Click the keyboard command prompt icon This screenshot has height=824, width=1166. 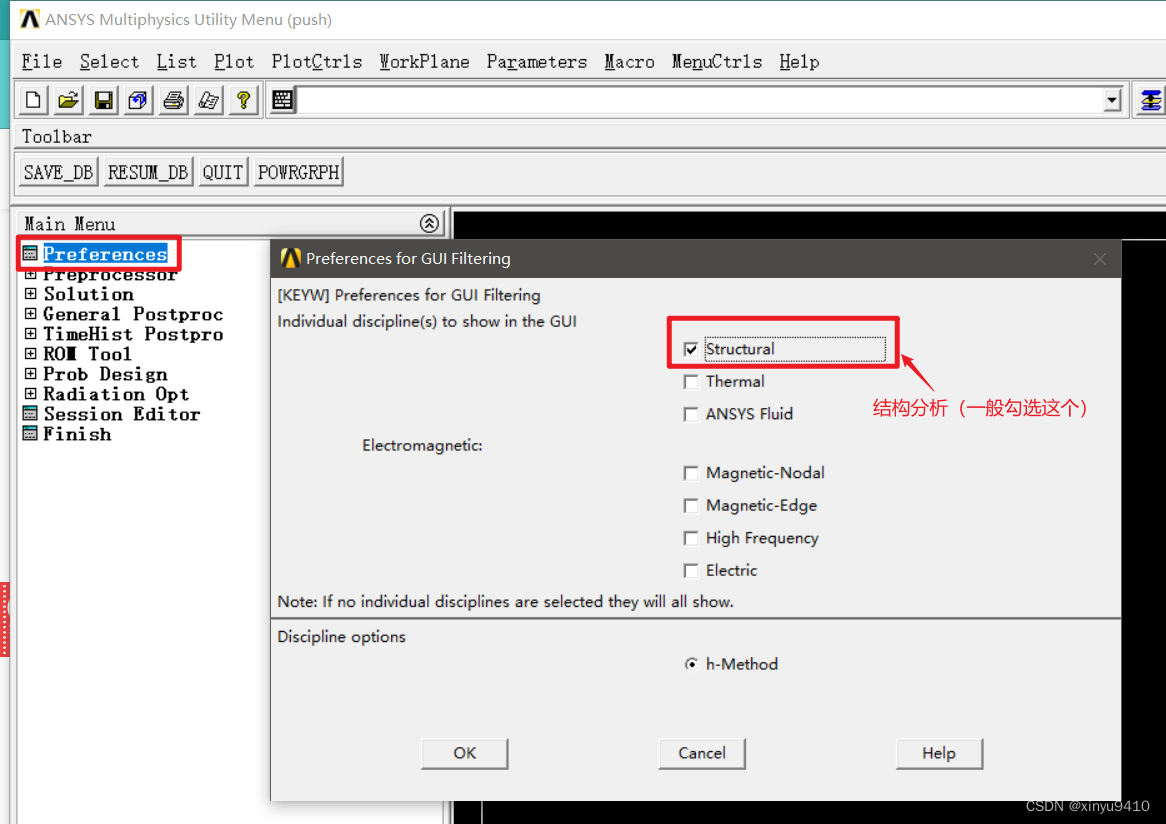click(283, 100)
